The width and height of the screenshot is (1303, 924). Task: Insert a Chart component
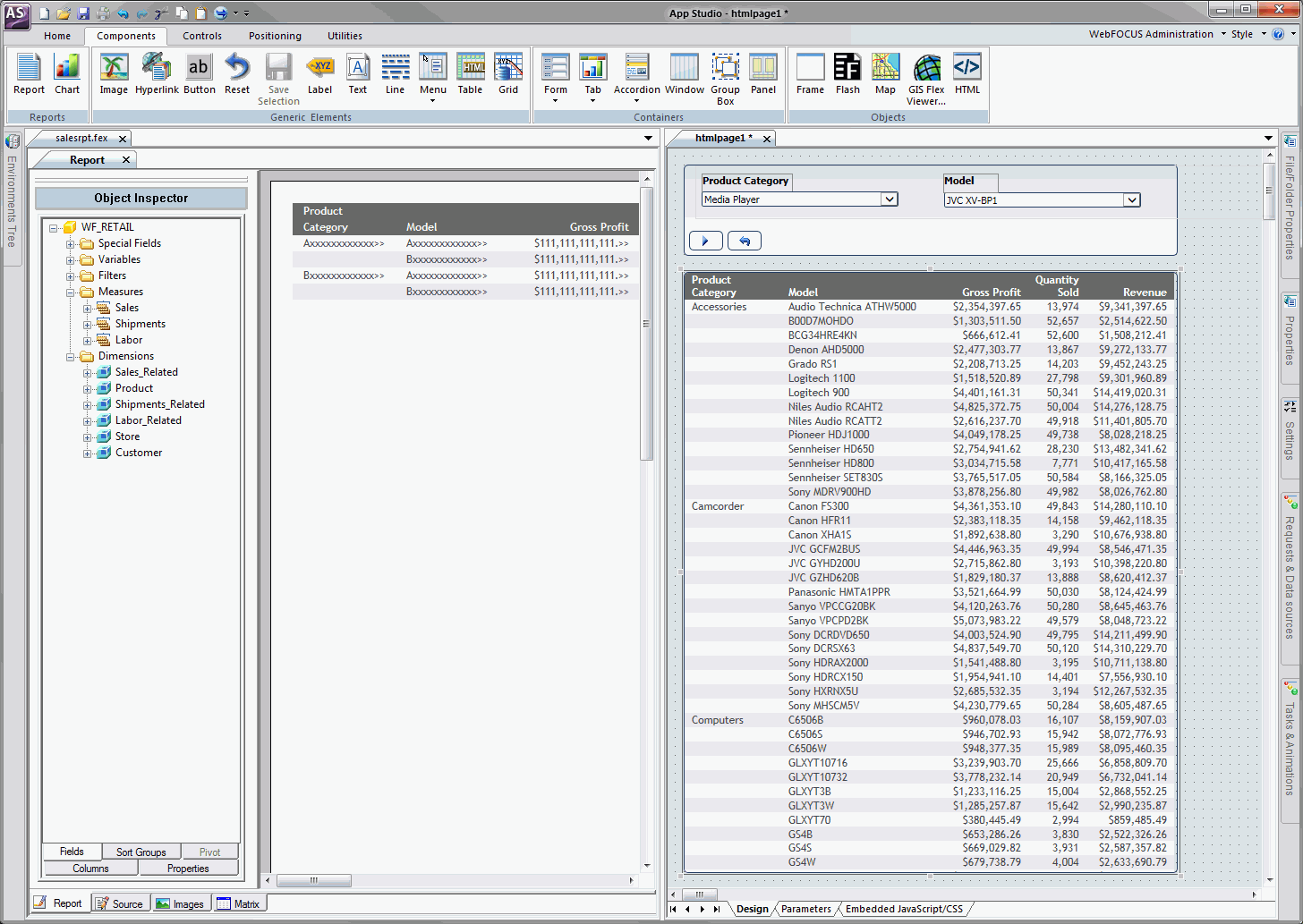67,73
